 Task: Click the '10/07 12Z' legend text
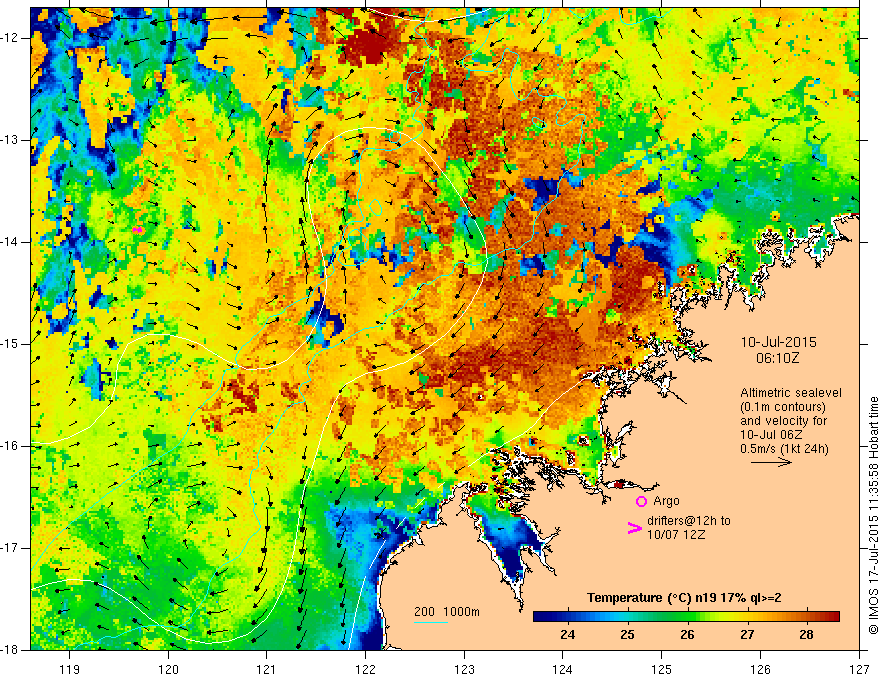(676, 535)
